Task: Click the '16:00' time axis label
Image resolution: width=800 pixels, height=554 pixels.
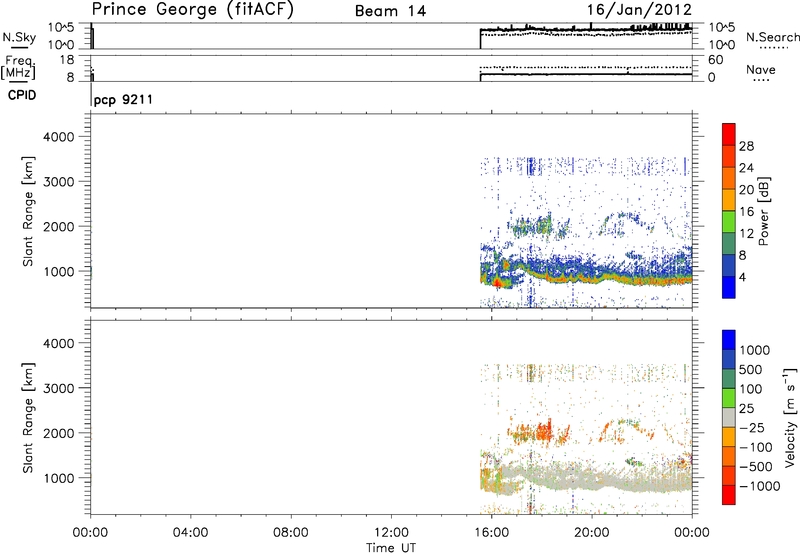Action: pos(491,533)
